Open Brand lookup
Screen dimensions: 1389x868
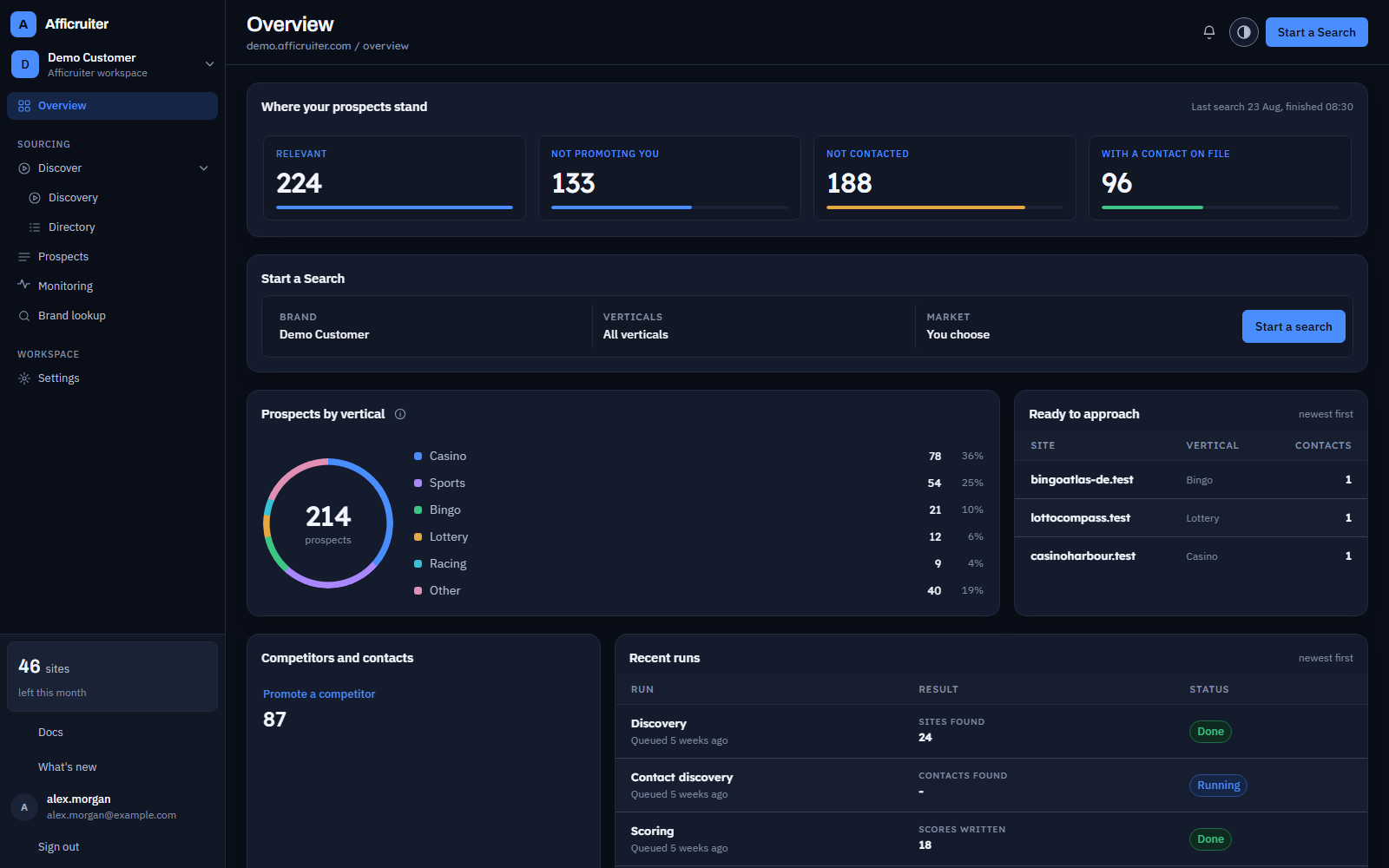112,316
